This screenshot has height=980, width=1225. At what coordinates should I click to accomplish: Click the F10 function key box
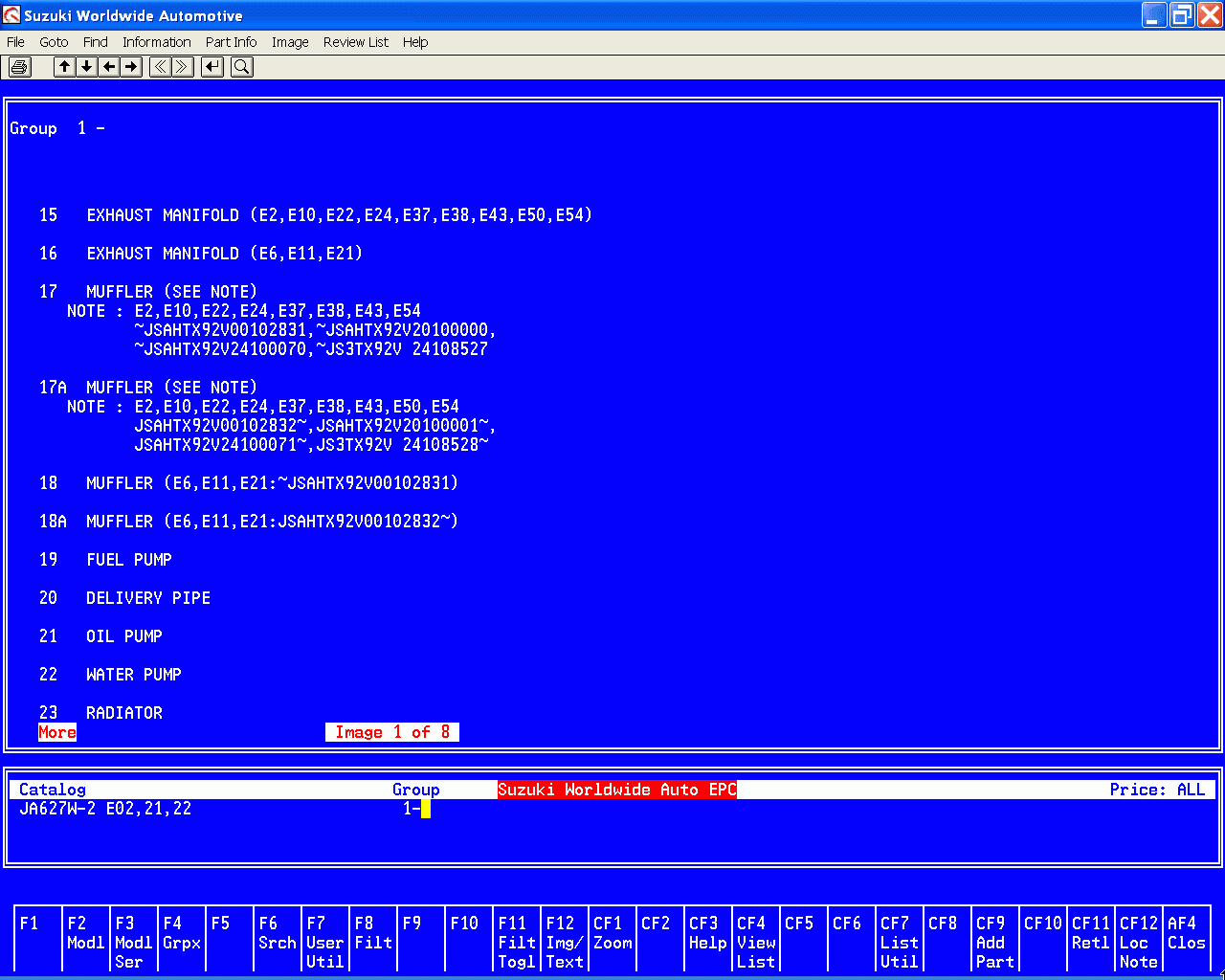coord(469,939)
